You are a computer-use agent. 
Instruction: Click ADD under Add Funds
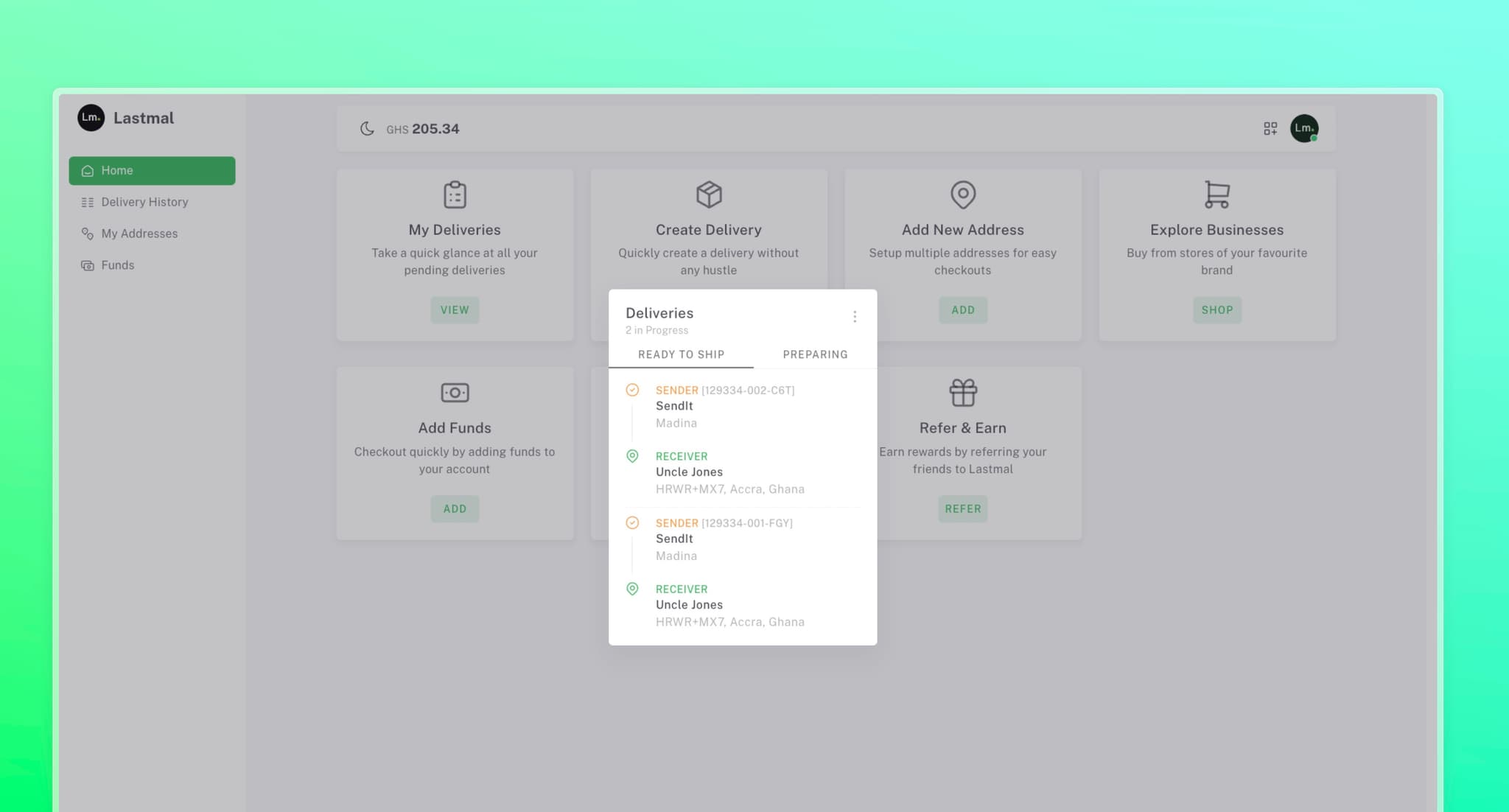455,509
